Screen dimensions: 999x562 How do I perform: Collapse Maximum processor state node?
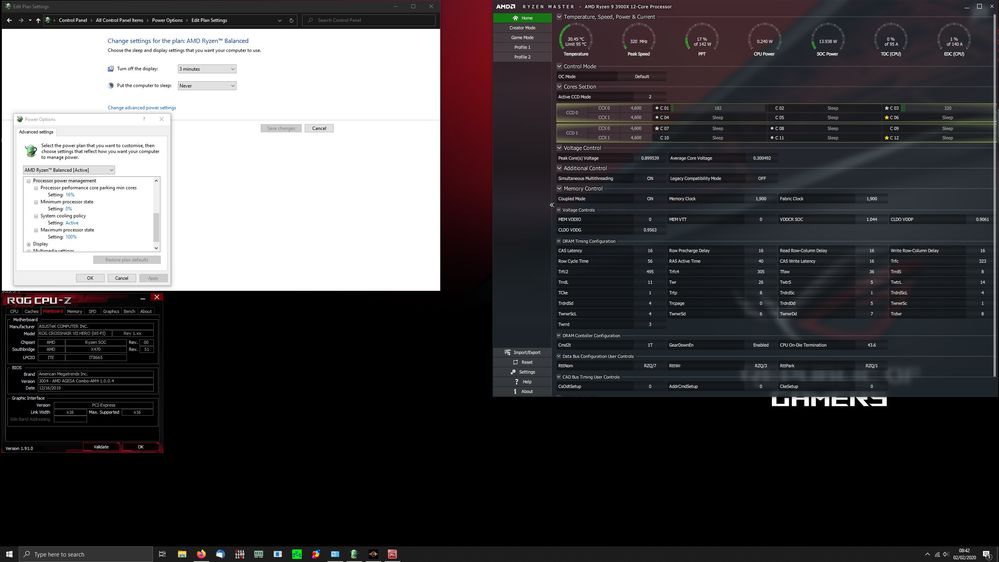coord(36,230)
